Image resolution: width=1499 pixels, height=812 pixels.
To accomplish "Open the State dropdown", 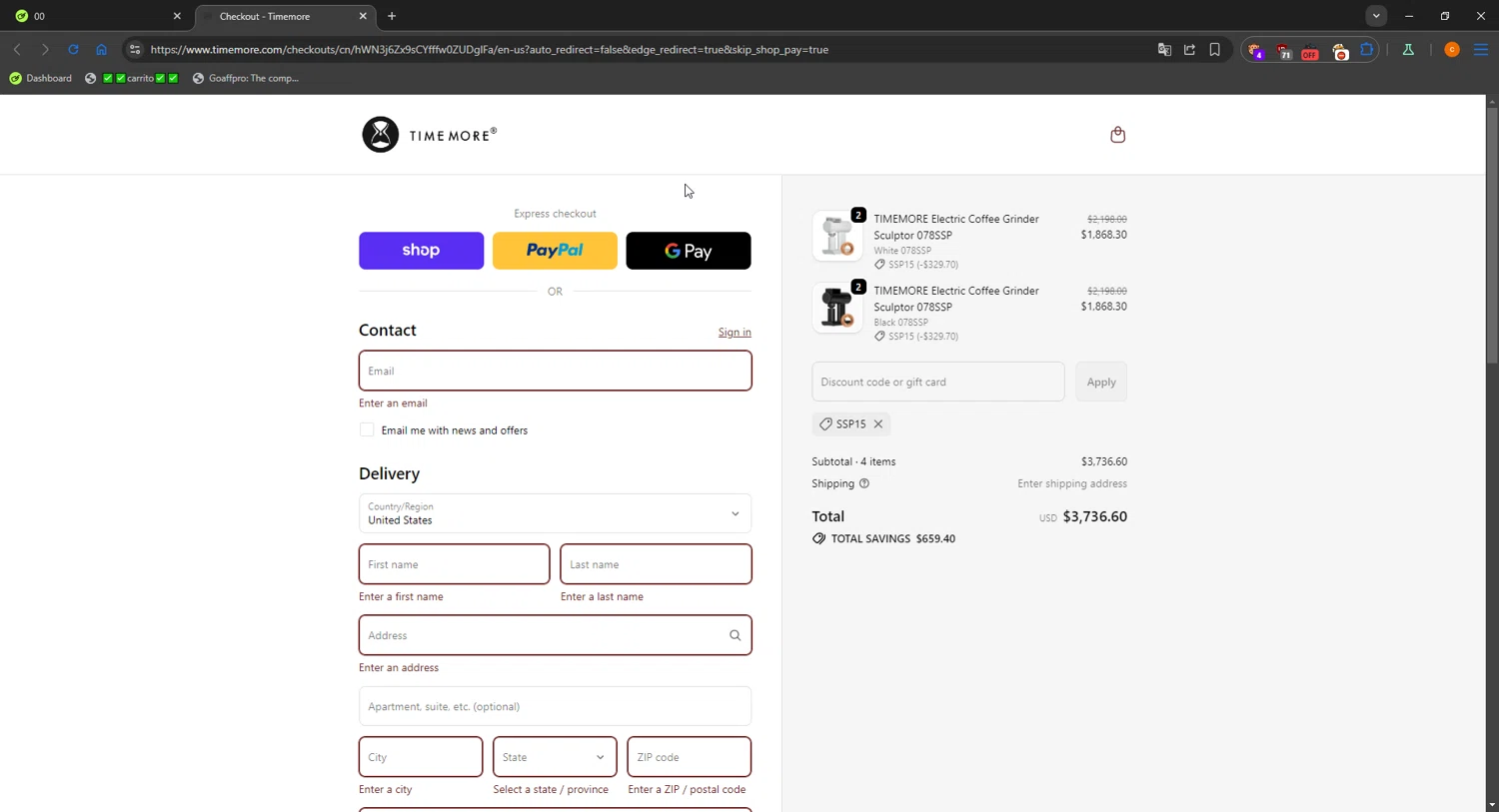I will tap(555, 757).
